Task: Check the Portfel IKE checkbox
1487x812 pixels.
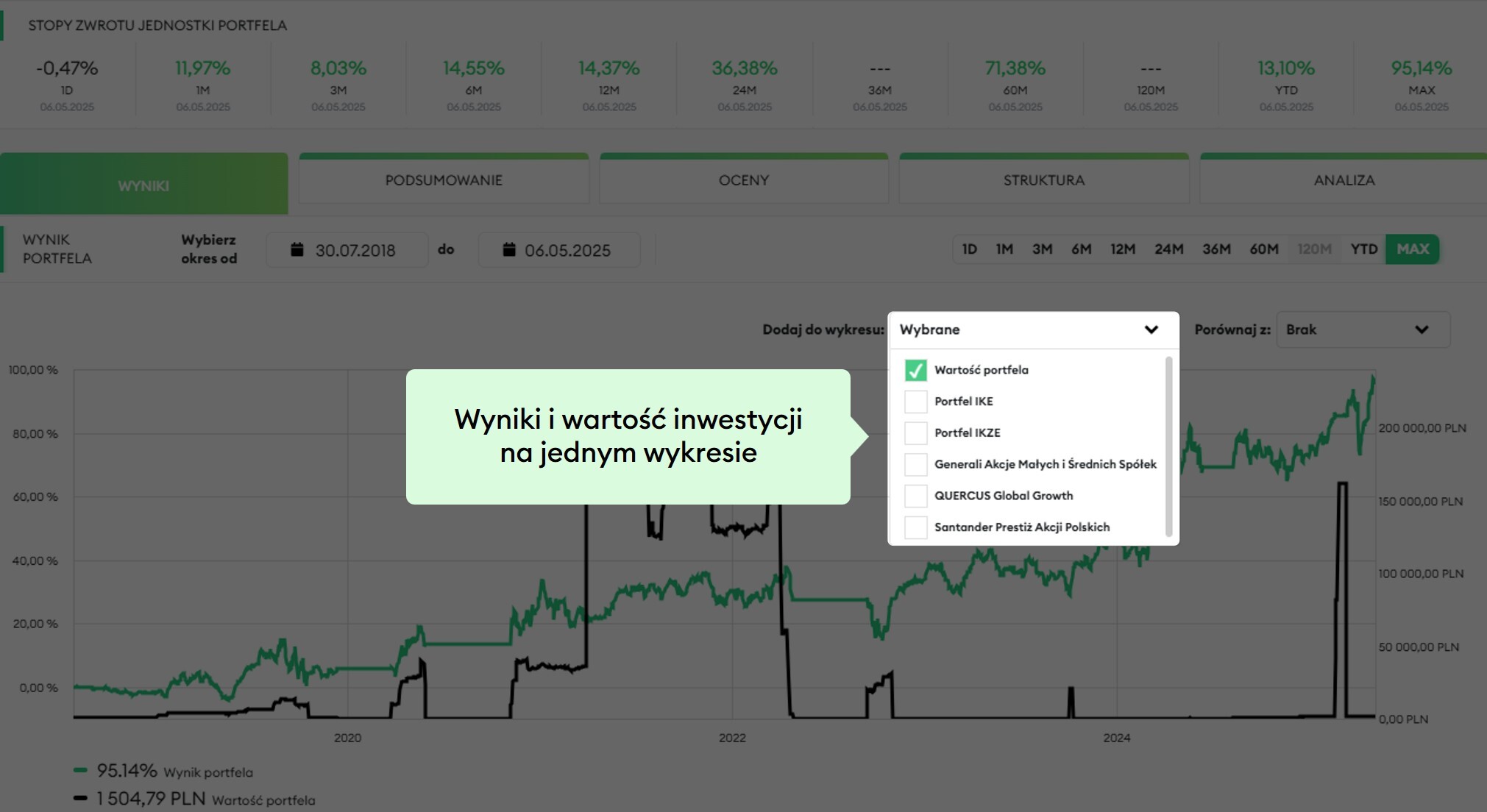Action: point(915,402)
